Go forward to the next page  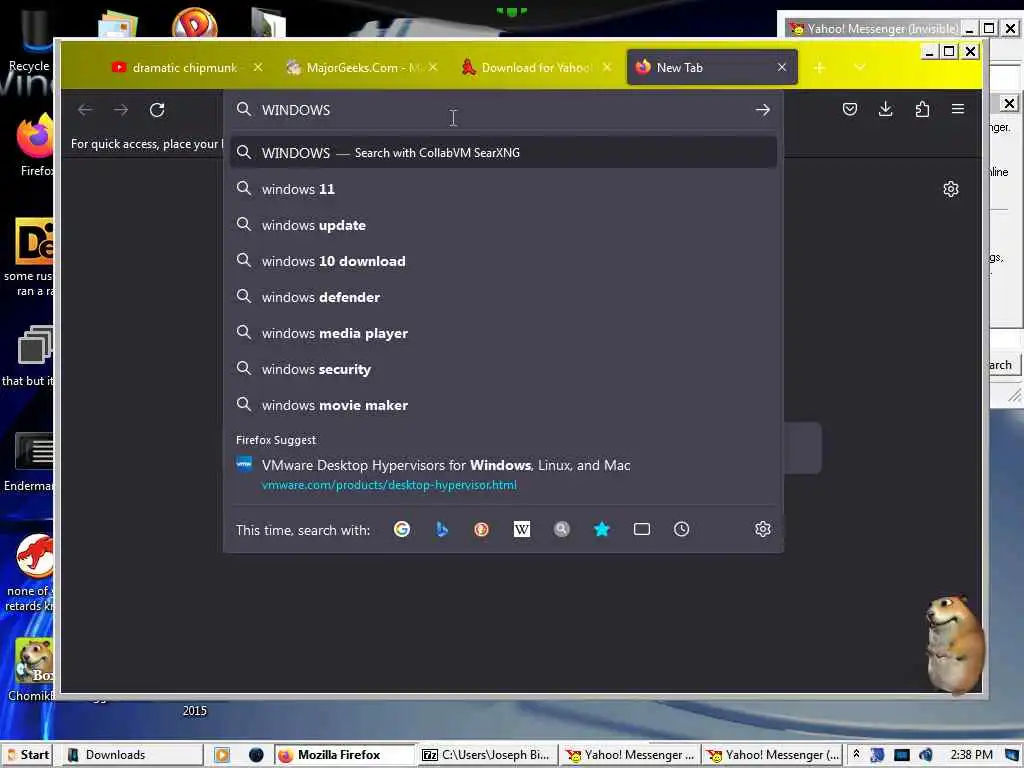121,110
